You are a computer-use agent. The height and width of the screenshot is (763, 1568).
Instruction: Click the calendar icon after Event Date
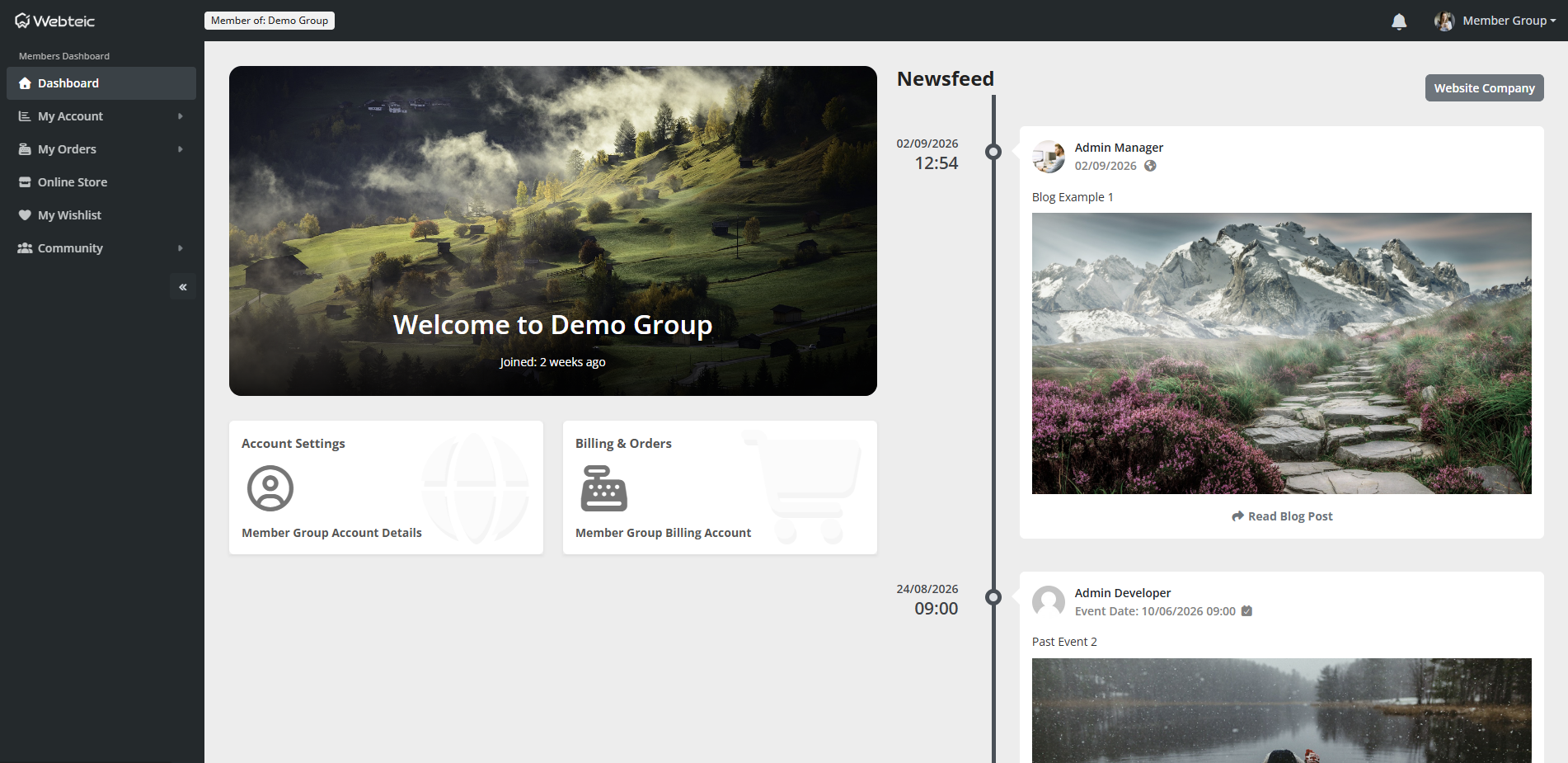click(x=1246, y=611)
